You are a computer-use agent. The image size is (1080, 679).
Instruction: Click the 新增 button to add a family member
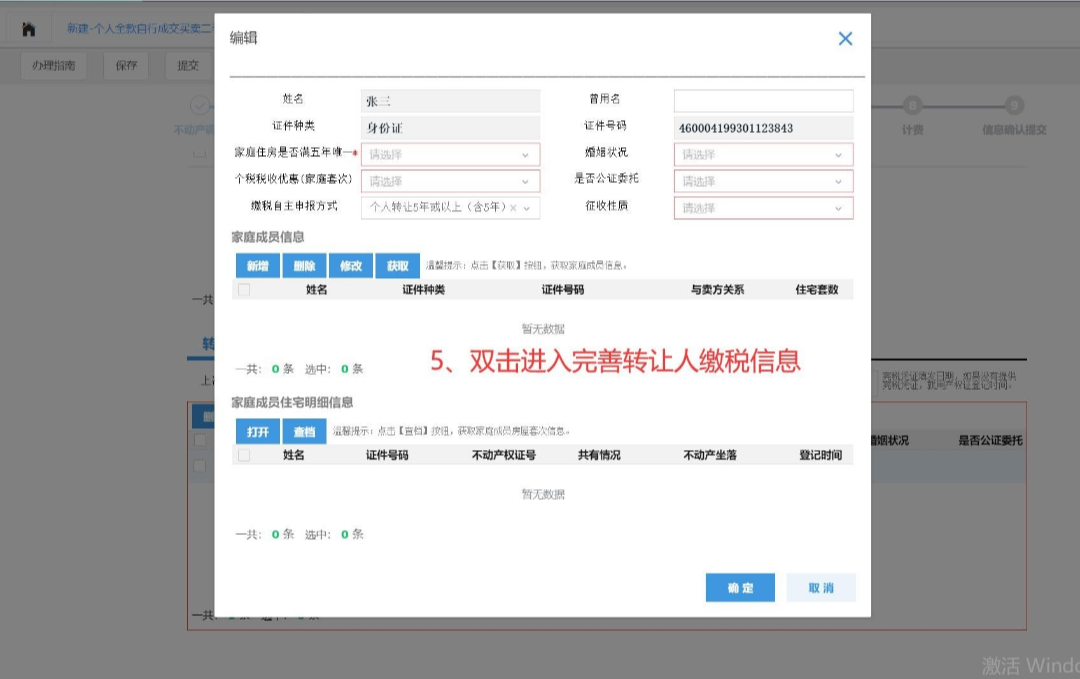coord(257,266)
